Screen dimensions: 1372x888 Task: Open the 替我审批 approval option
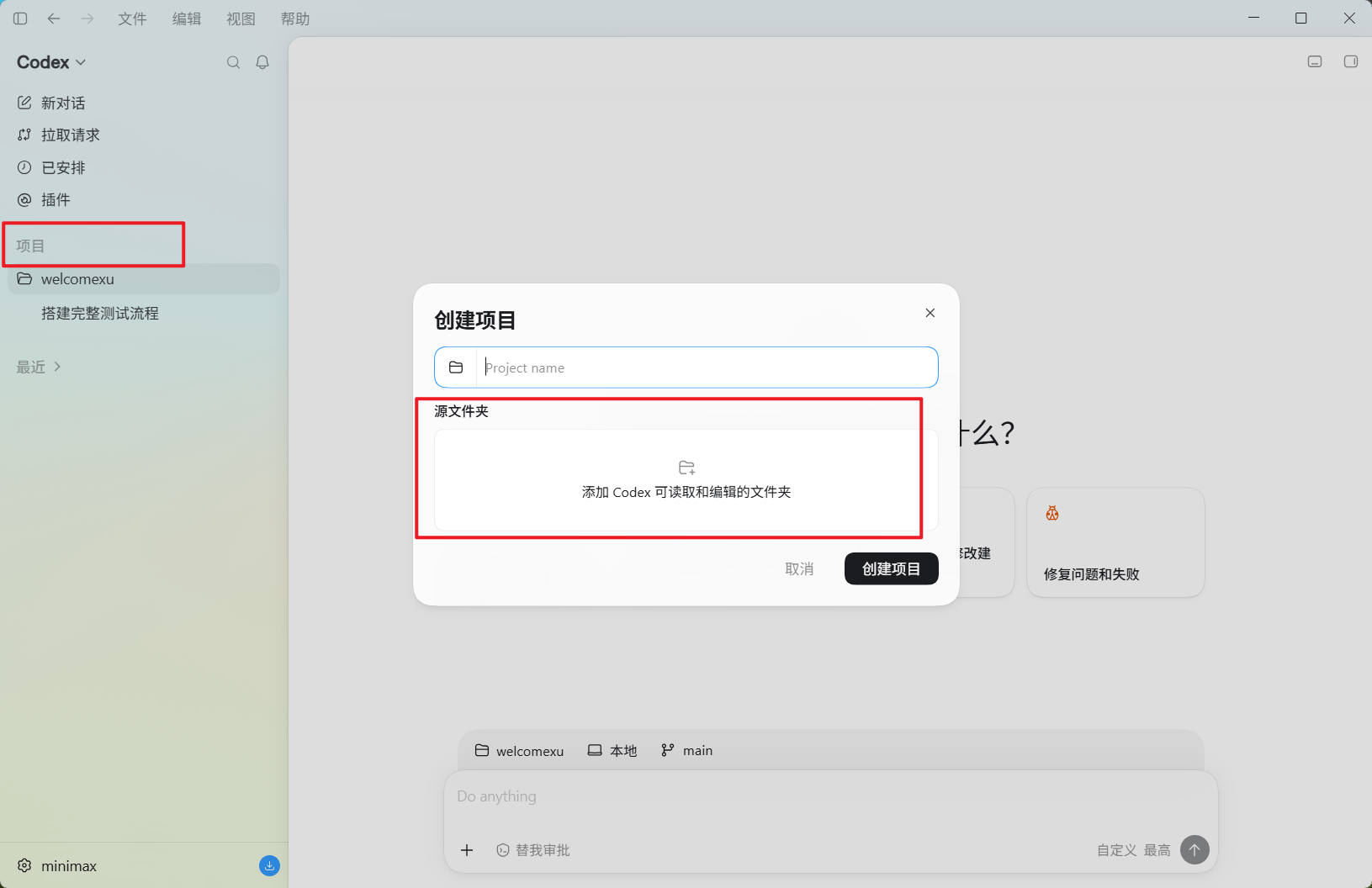(532, 850)
